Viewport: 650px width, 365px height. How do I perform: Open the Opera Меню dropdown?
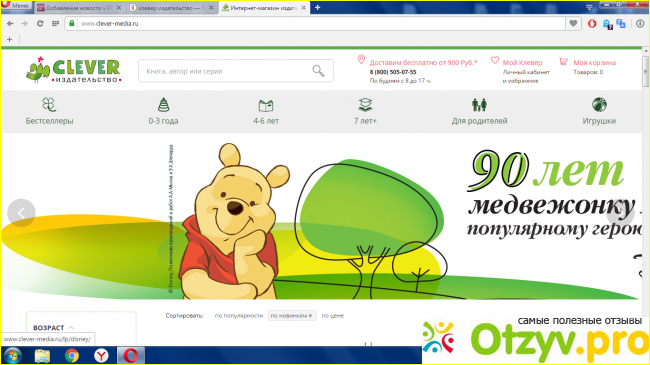16,5
